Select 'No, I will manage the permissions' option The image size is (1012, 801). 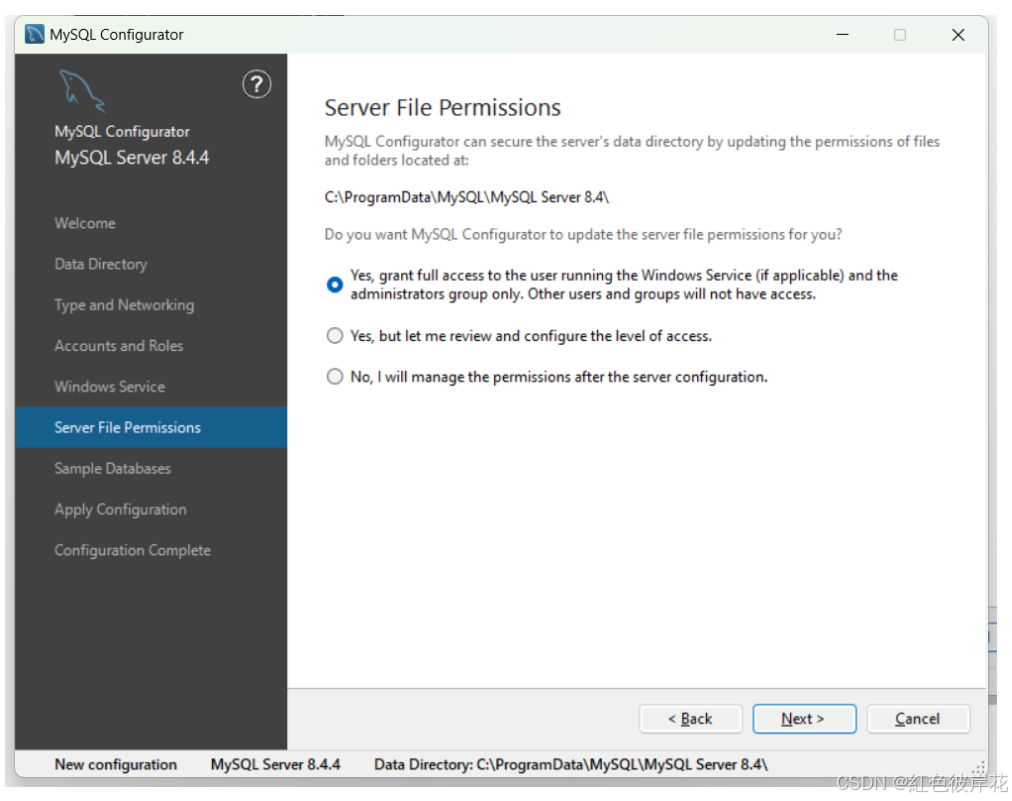334,376
